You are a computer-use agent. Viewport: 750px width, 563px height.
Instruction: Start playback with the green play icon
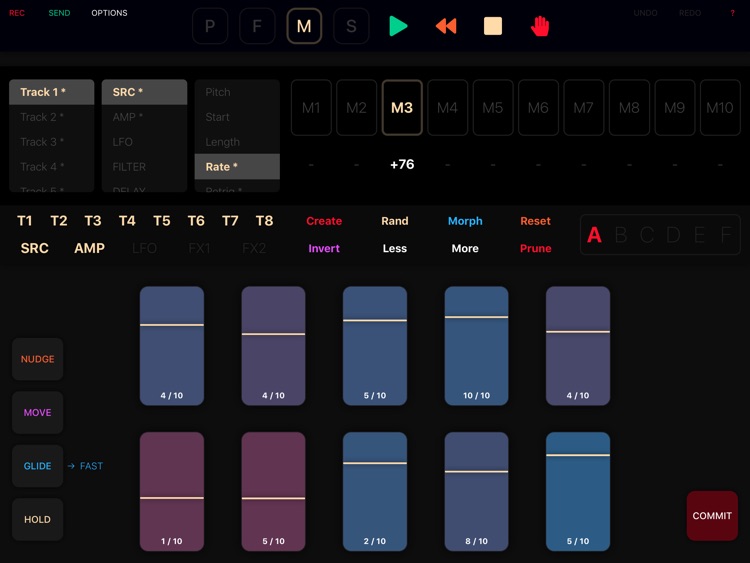click(398, 26)
